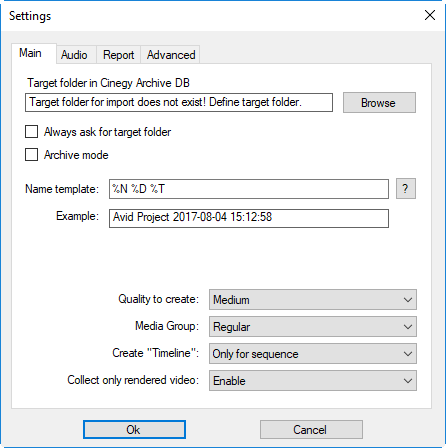This screenshot has width=446, height=448.
Task: Confirm settings with the Ok button
Action: click(x=134, y=429)
